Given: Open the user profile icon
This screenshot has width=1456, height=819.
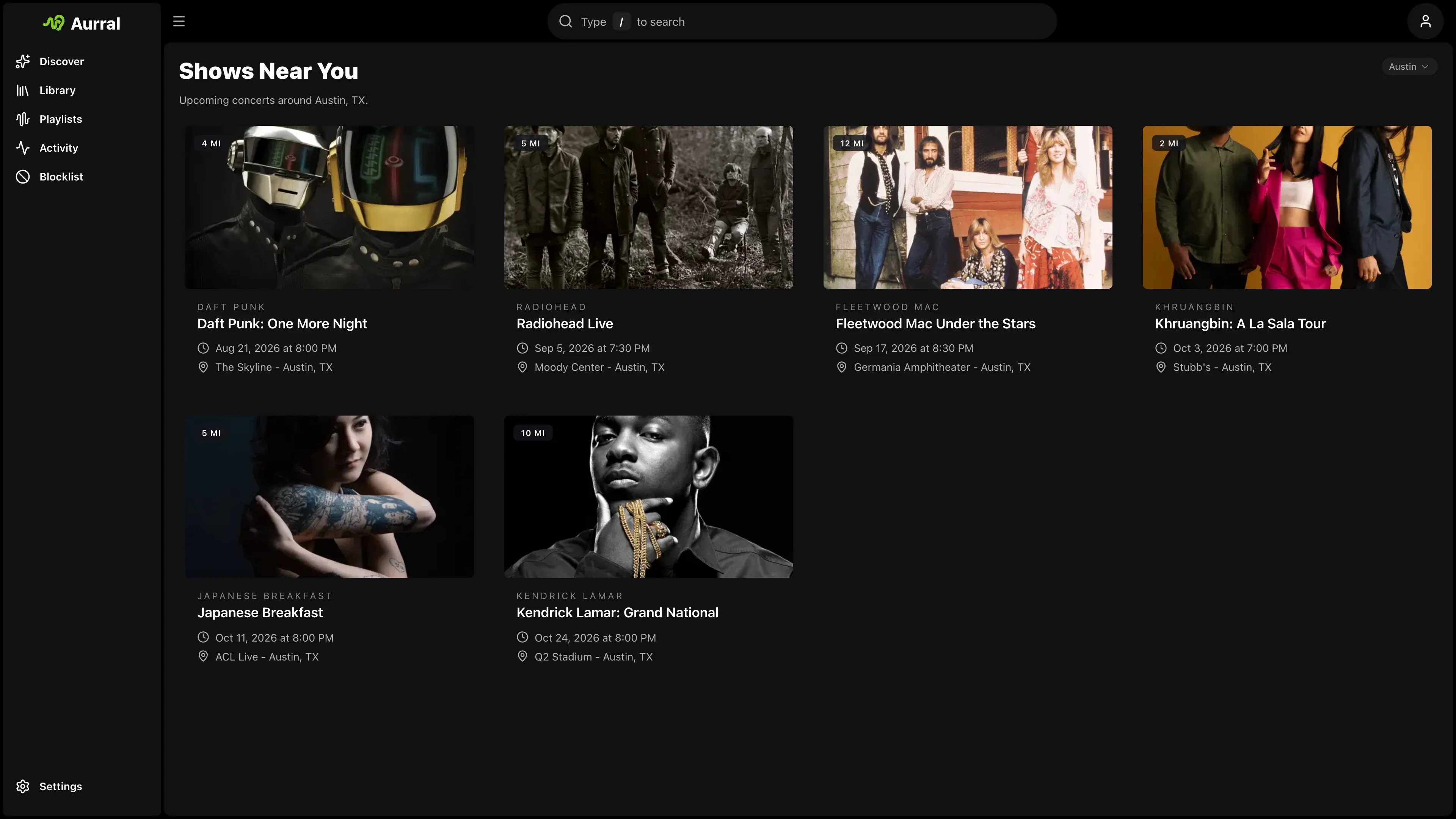Looking at the screenshot, I should tap(1425, 22).
